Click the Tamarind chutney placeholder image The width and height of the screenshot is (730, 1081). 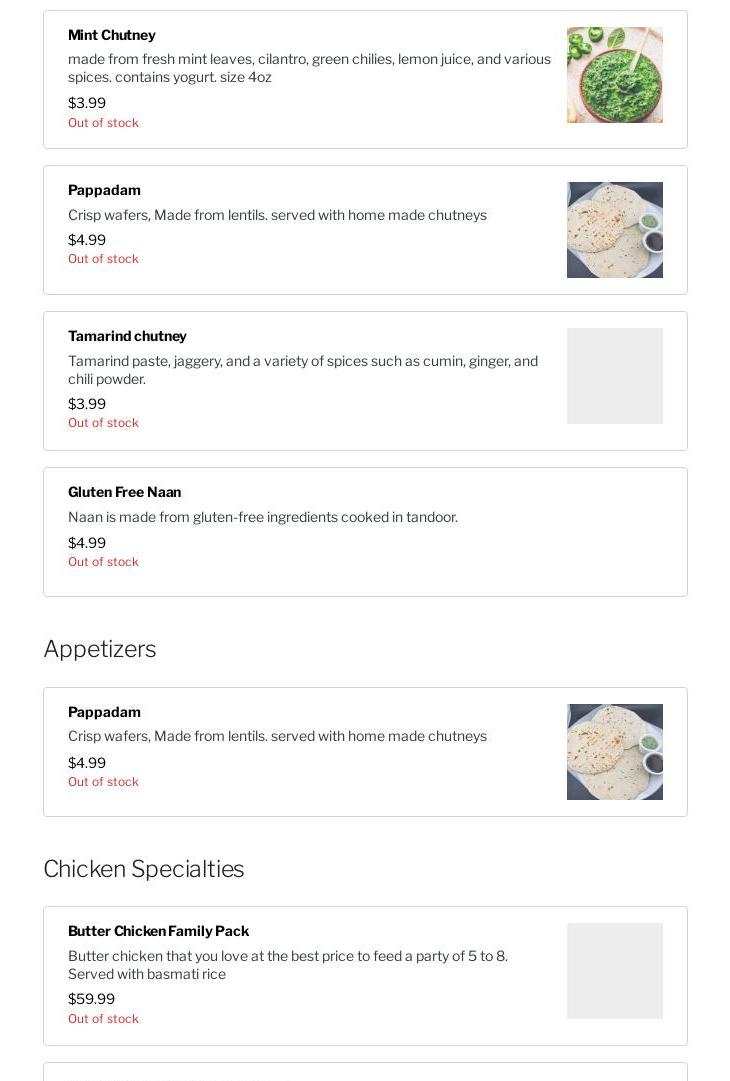[x=614, y=376]
